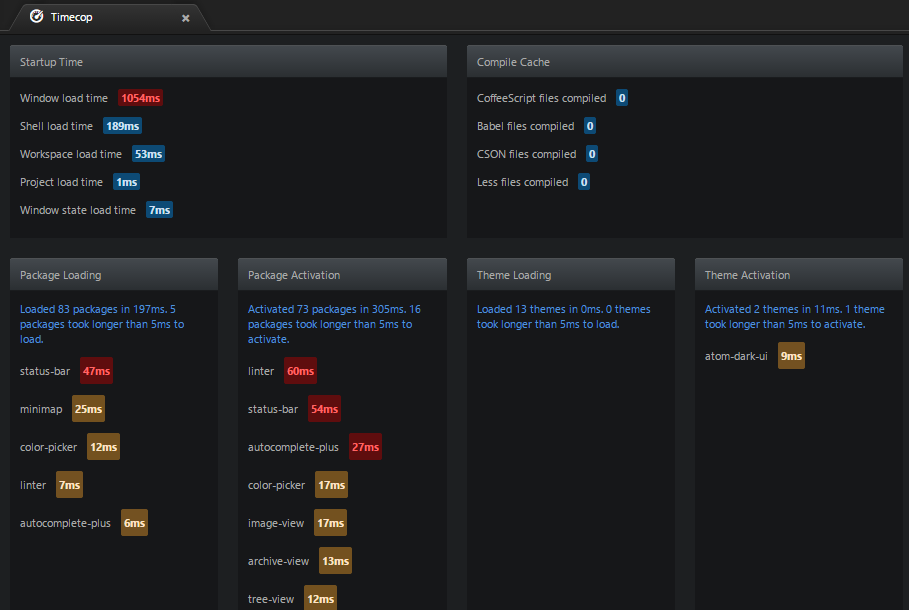The width and height of the screenshot is (909, 610).
Task: Open linter package in Package Loading
Action: tap(32, 485)
